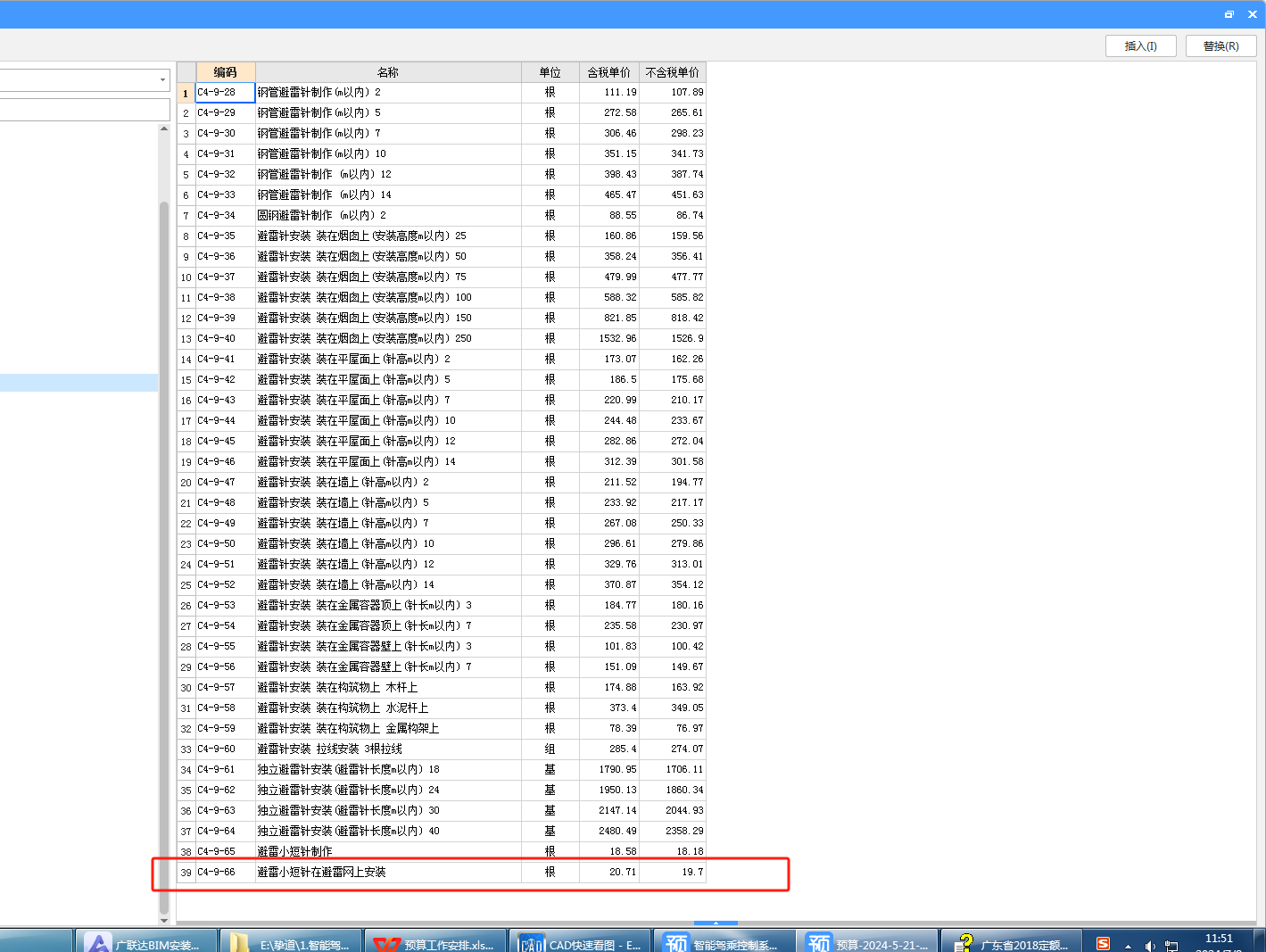Click the 替换(R) button
This screenshot has width=1266, height=952.
(x=1220, y=46)
